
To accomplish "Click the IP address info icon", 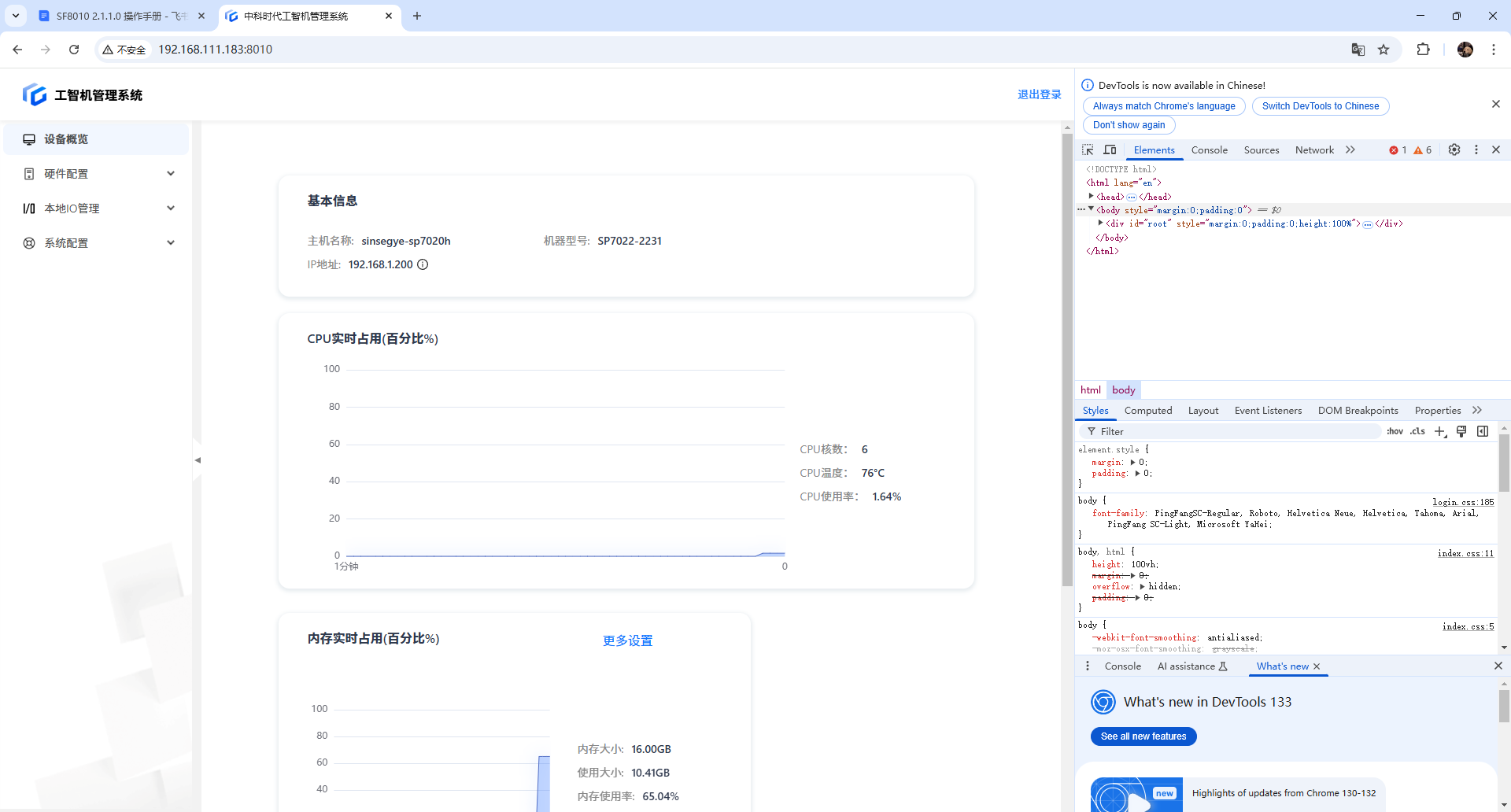I will (423, 264).
